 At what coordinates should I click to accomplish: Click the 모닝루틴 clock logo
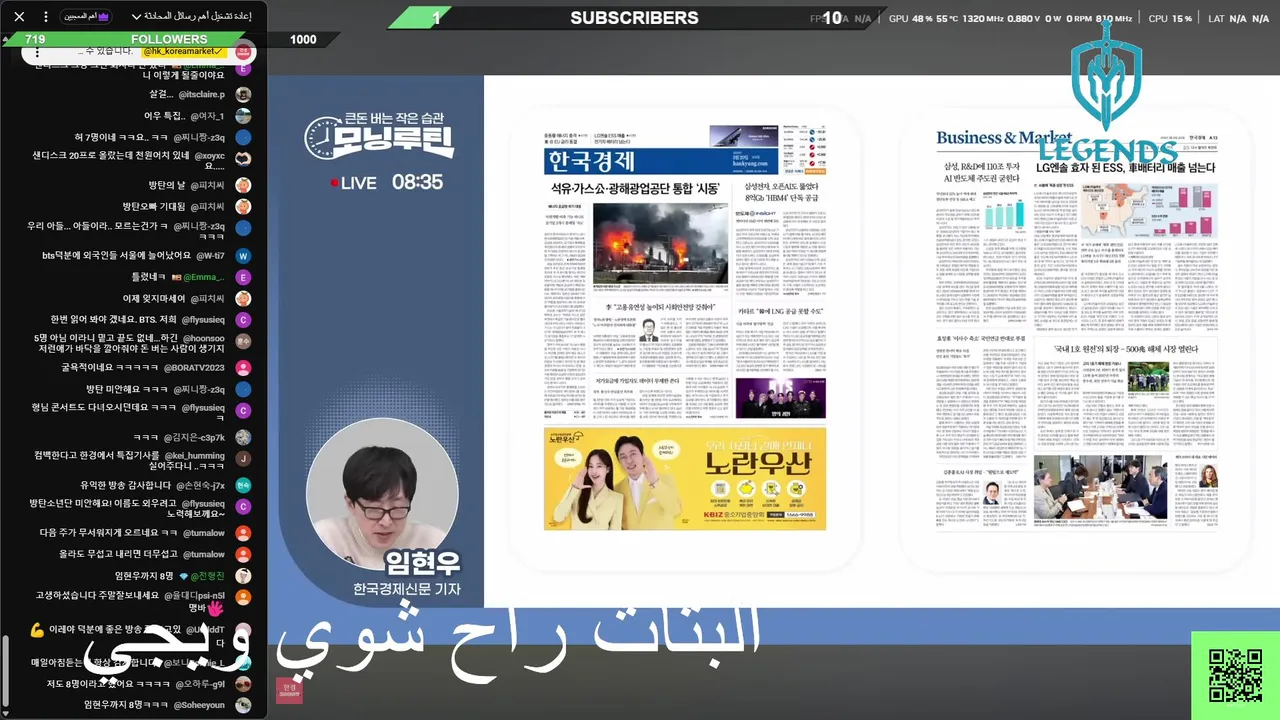(378, 136)
